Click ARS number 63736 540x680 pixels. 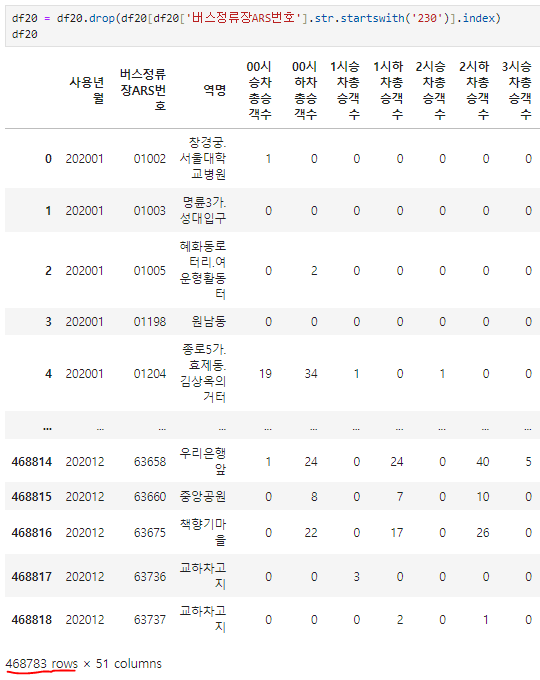[150, 577]
